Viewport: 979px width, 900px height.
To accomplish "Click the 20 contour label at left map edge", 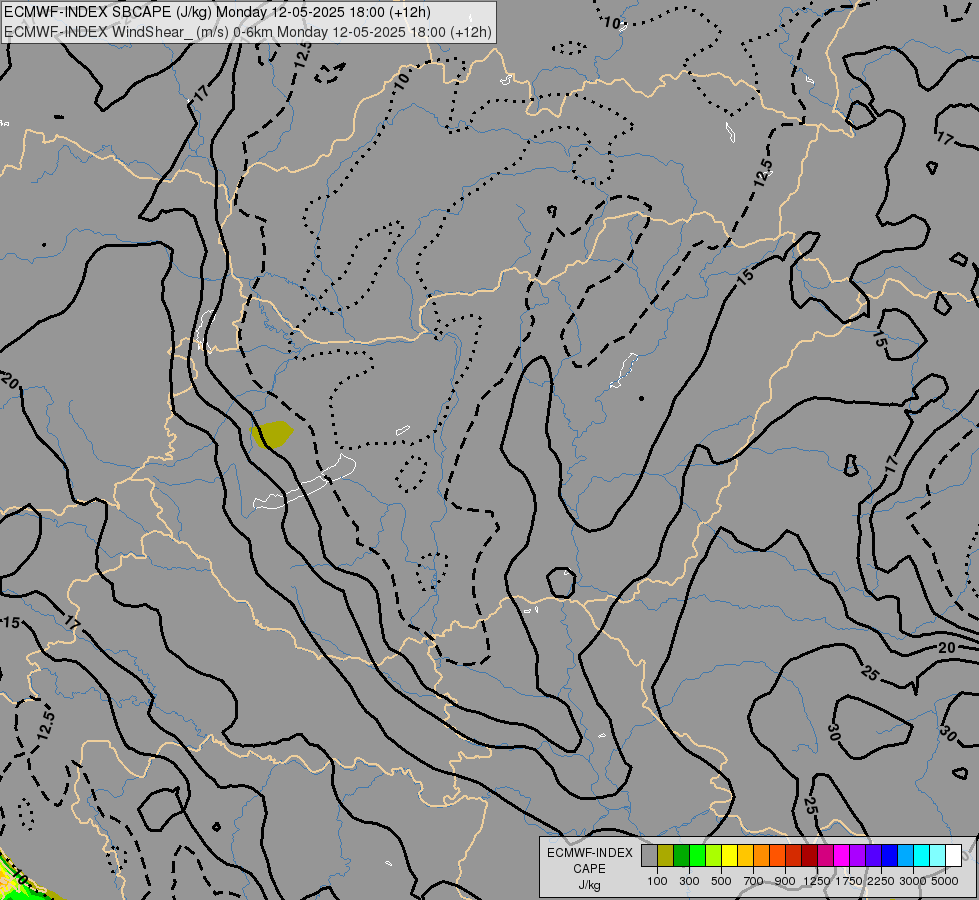I will (x=9, y=380).
